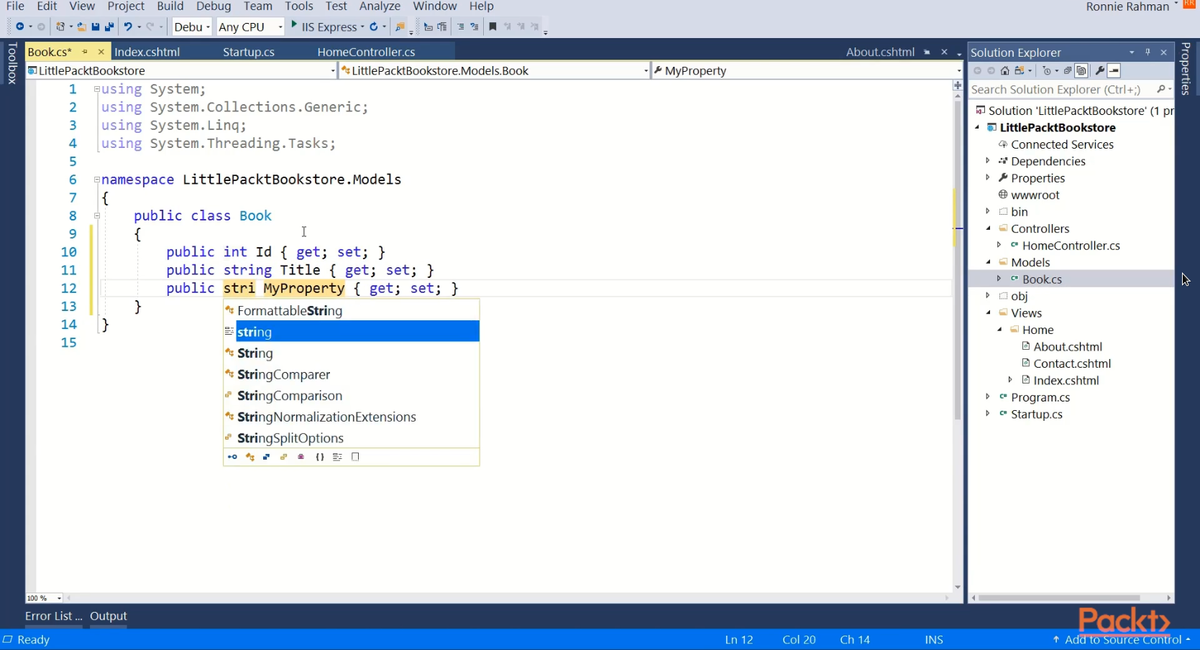Collapse the Book class outlining toggle
The image size is (1200, 650).
pyautogui.click(x=97, y=216)
